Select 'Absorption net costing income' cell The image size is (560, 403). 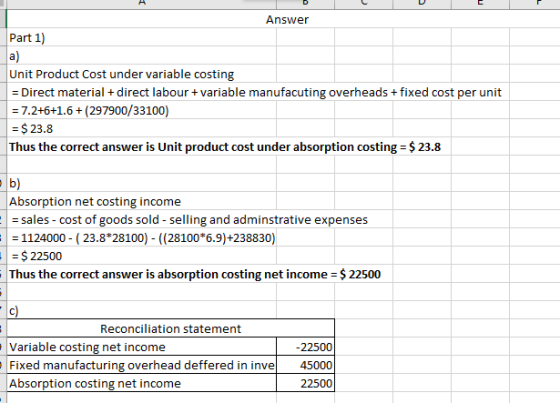pyautogui.click(x=141, y=201)
